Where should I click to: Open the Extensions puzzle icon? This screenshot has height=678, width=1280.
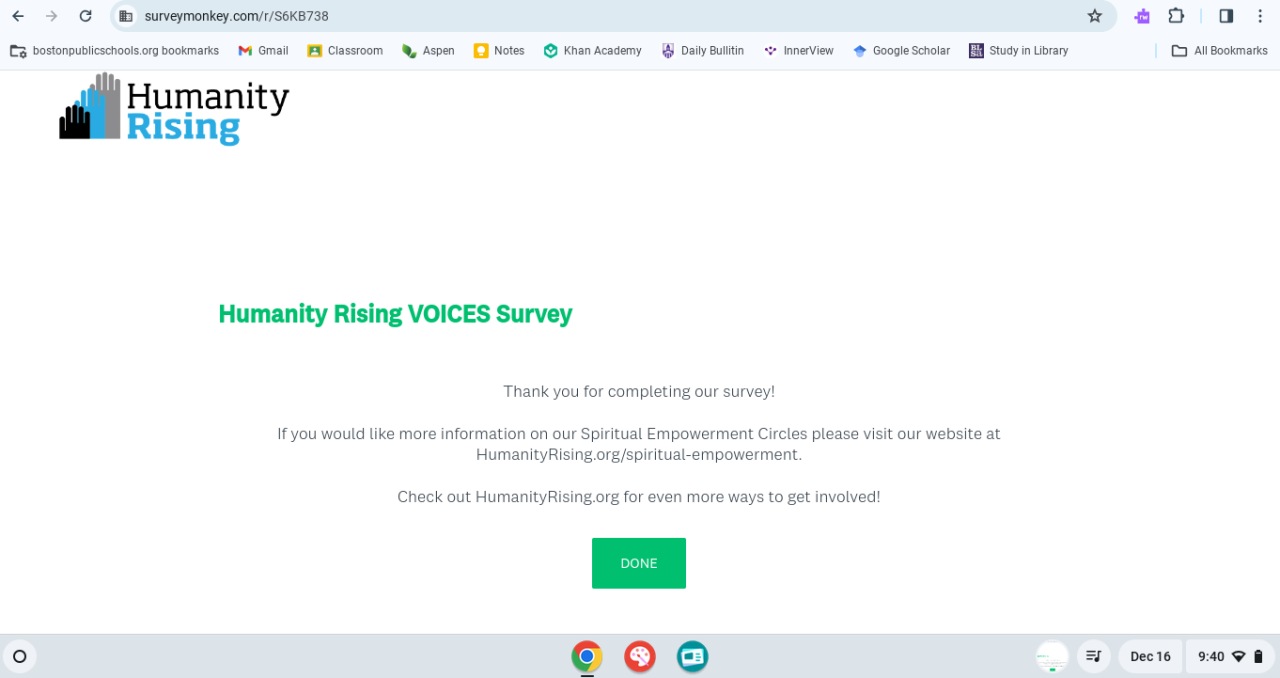pyautogui.click(x=1176, y=16)
